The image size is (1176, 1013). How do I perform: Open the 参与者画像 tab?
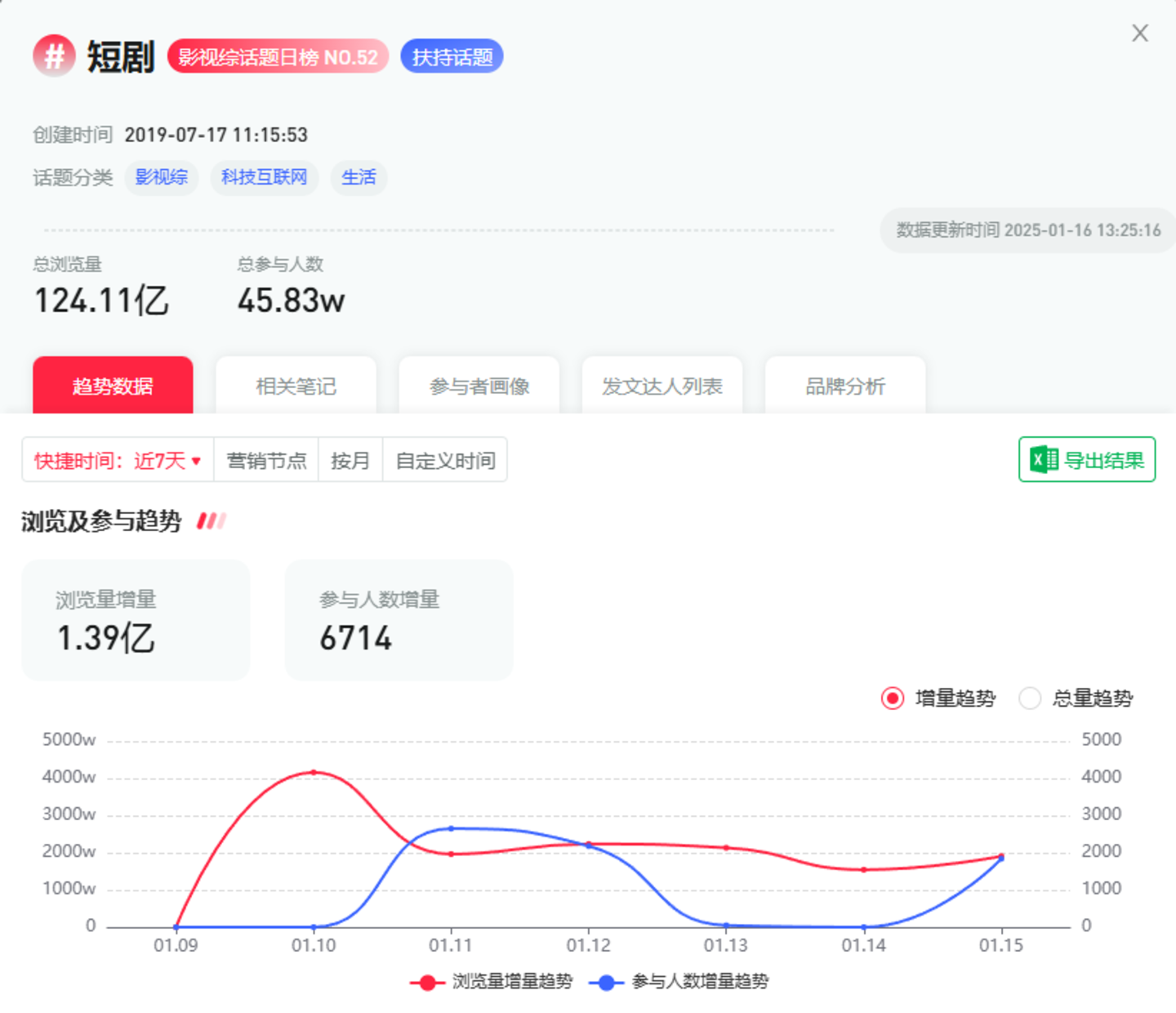479,386
